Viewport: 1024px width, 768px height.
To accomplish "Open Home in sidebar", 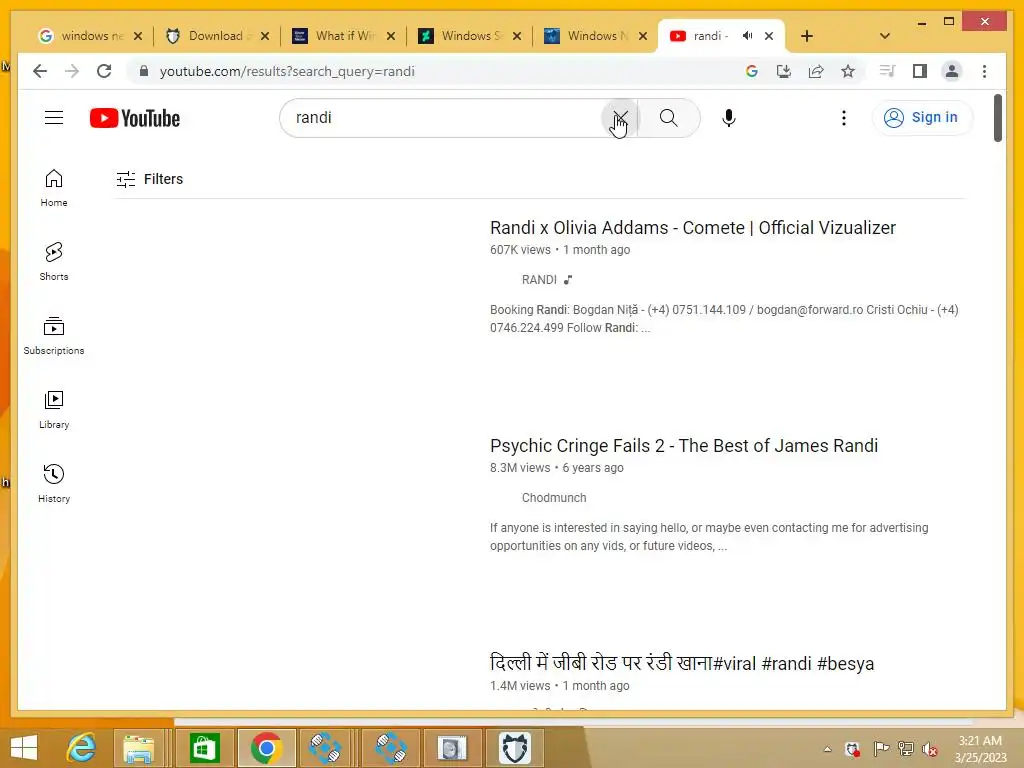I will coord(54,188).
